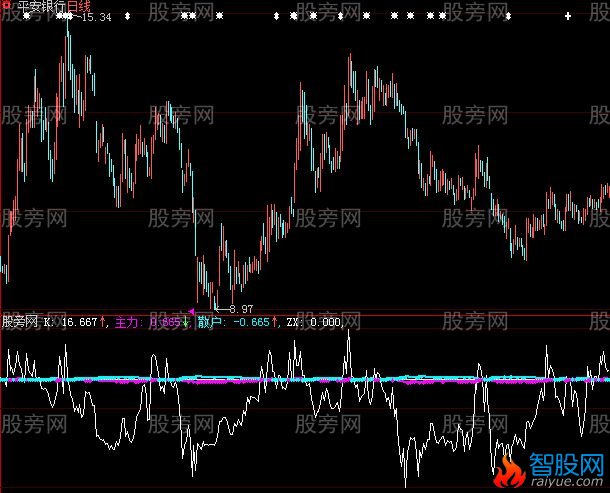Select the K: 16.667 indicator value
The height and width of the screenshot is (493, 610).
point(70,322)
